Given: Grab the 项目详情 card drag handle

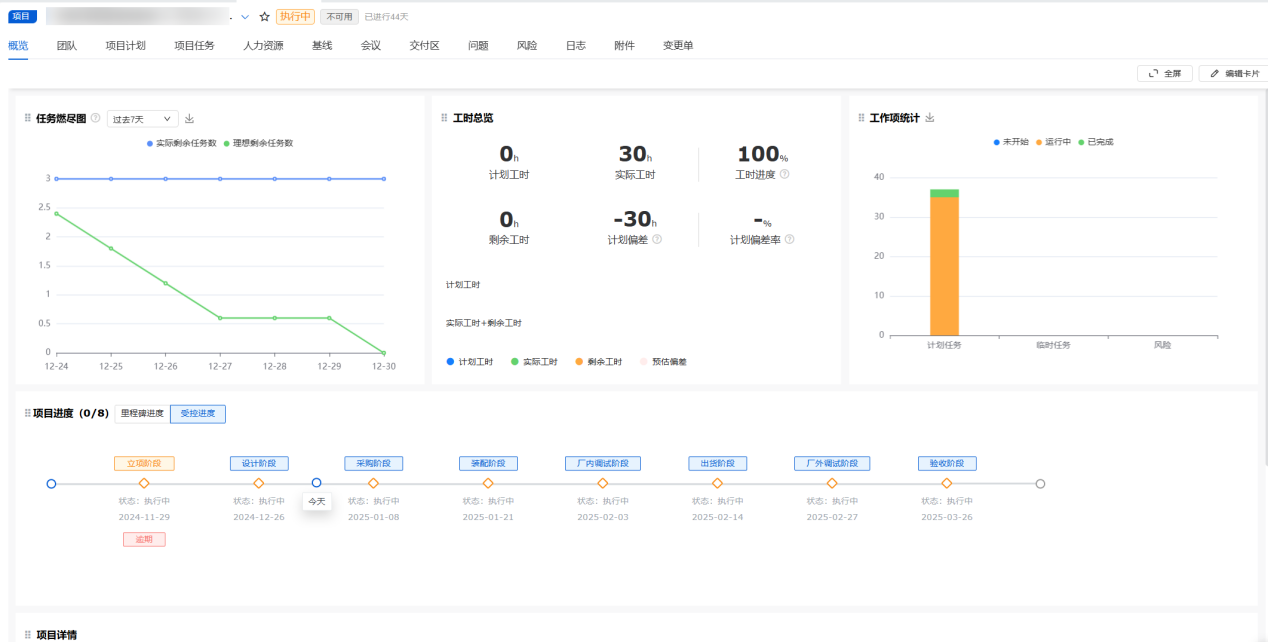Looking at the screenshot, I should (x=28, y=634).
